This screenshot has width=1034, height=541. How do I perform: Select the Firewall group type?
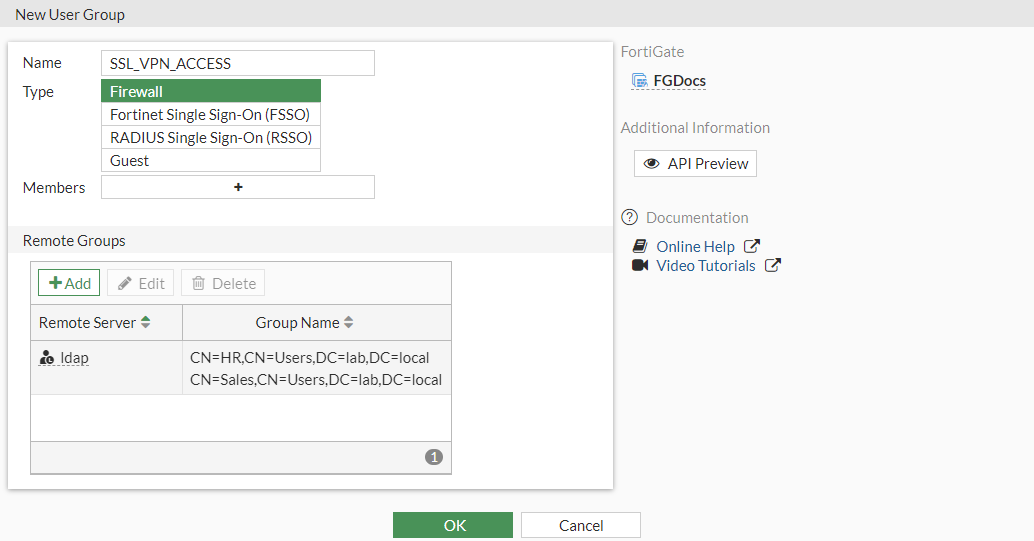tap(211, 91)
